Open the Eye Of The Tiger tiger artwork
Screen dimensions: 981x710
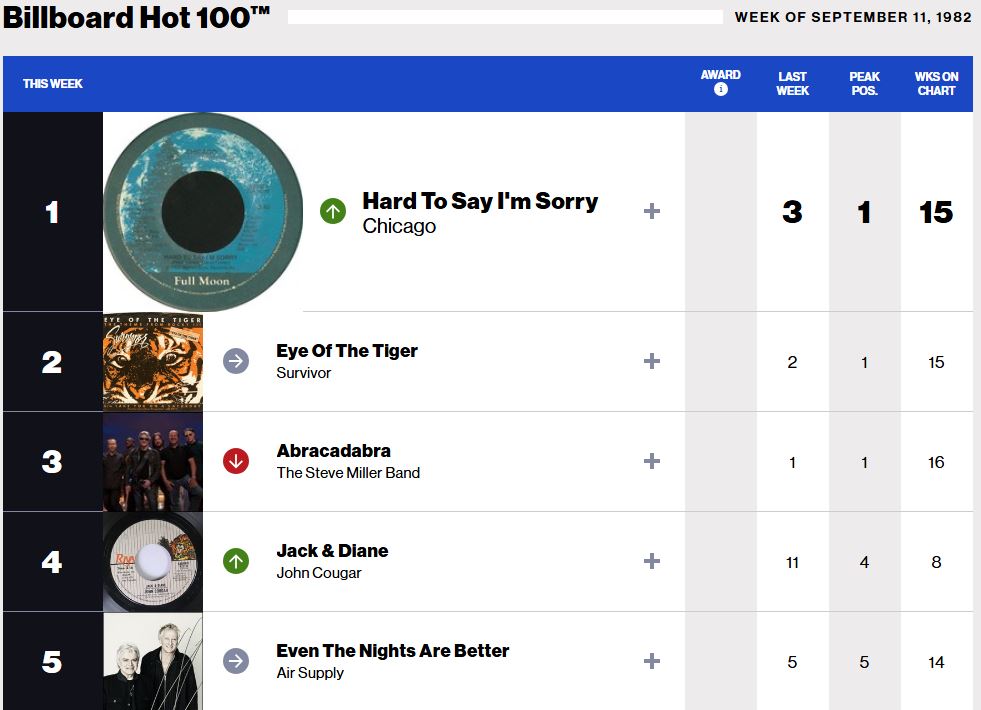tap(153, 361)
